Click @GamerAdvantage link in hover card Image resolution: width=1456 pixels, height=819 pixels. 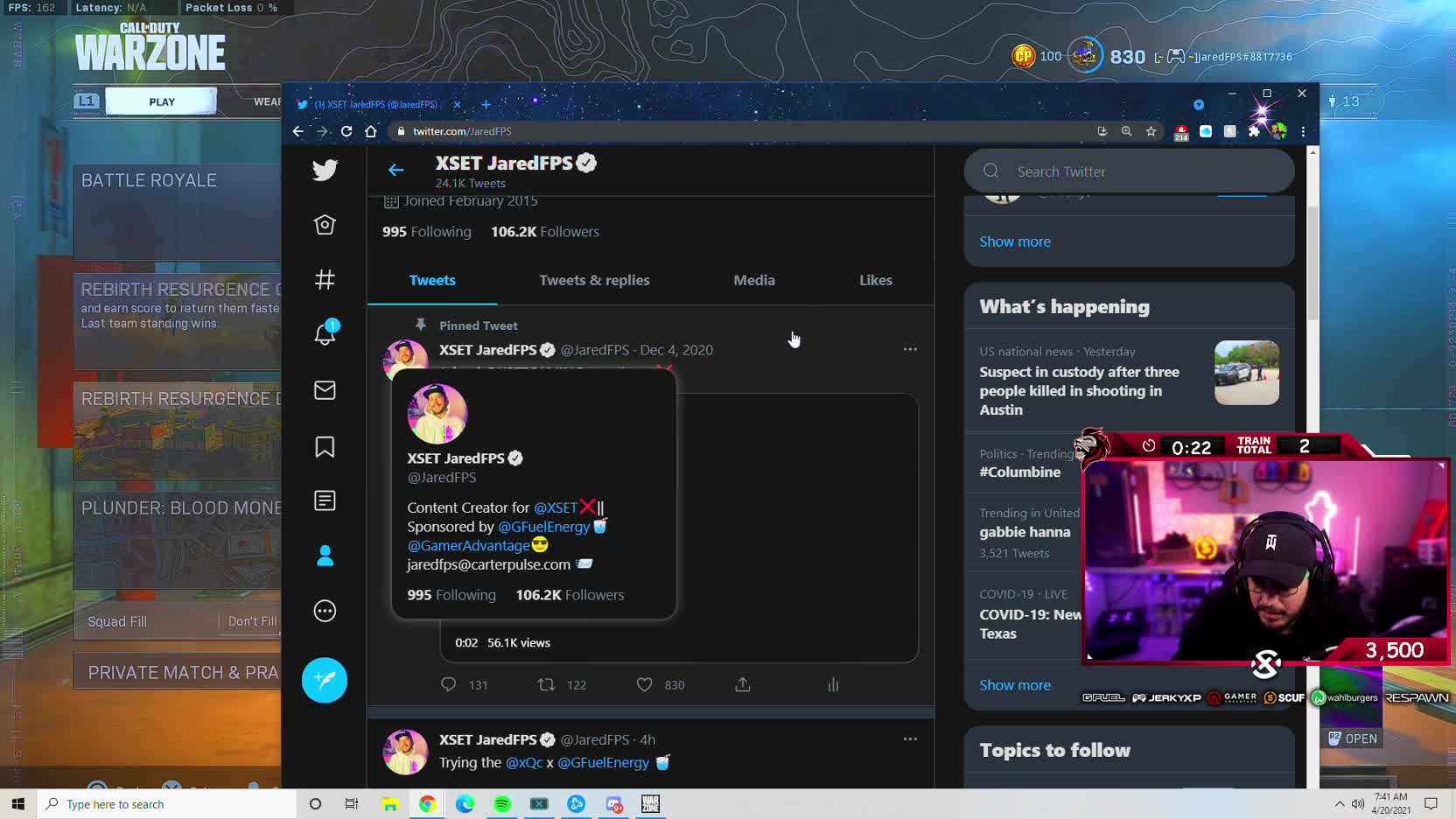point(468,545)
